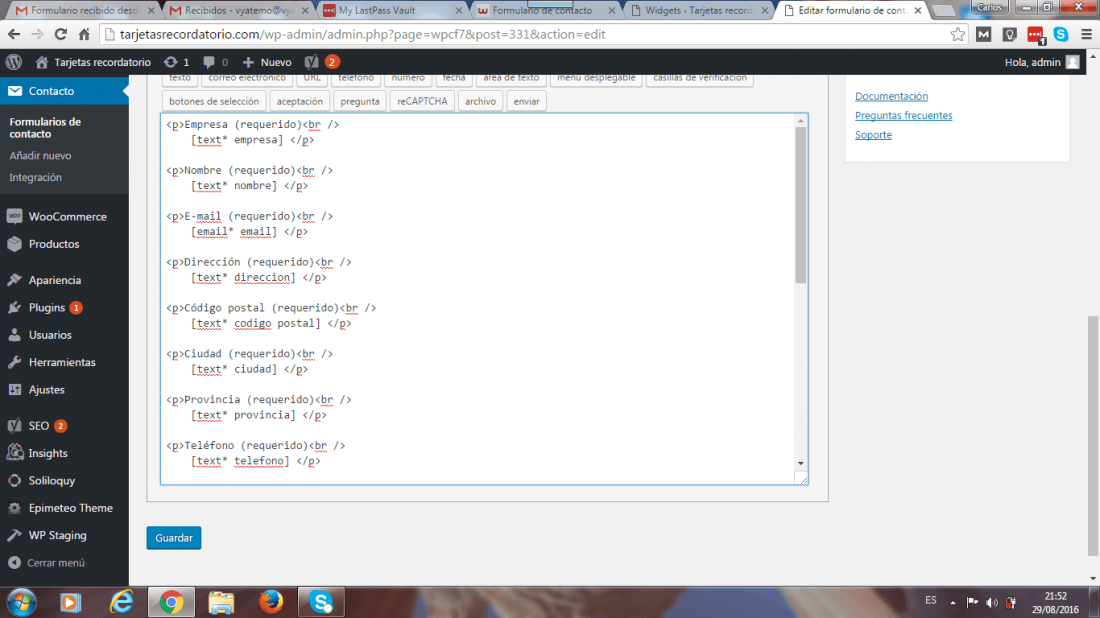Open the LastPass extension icon

click(x=1035, y=34)
